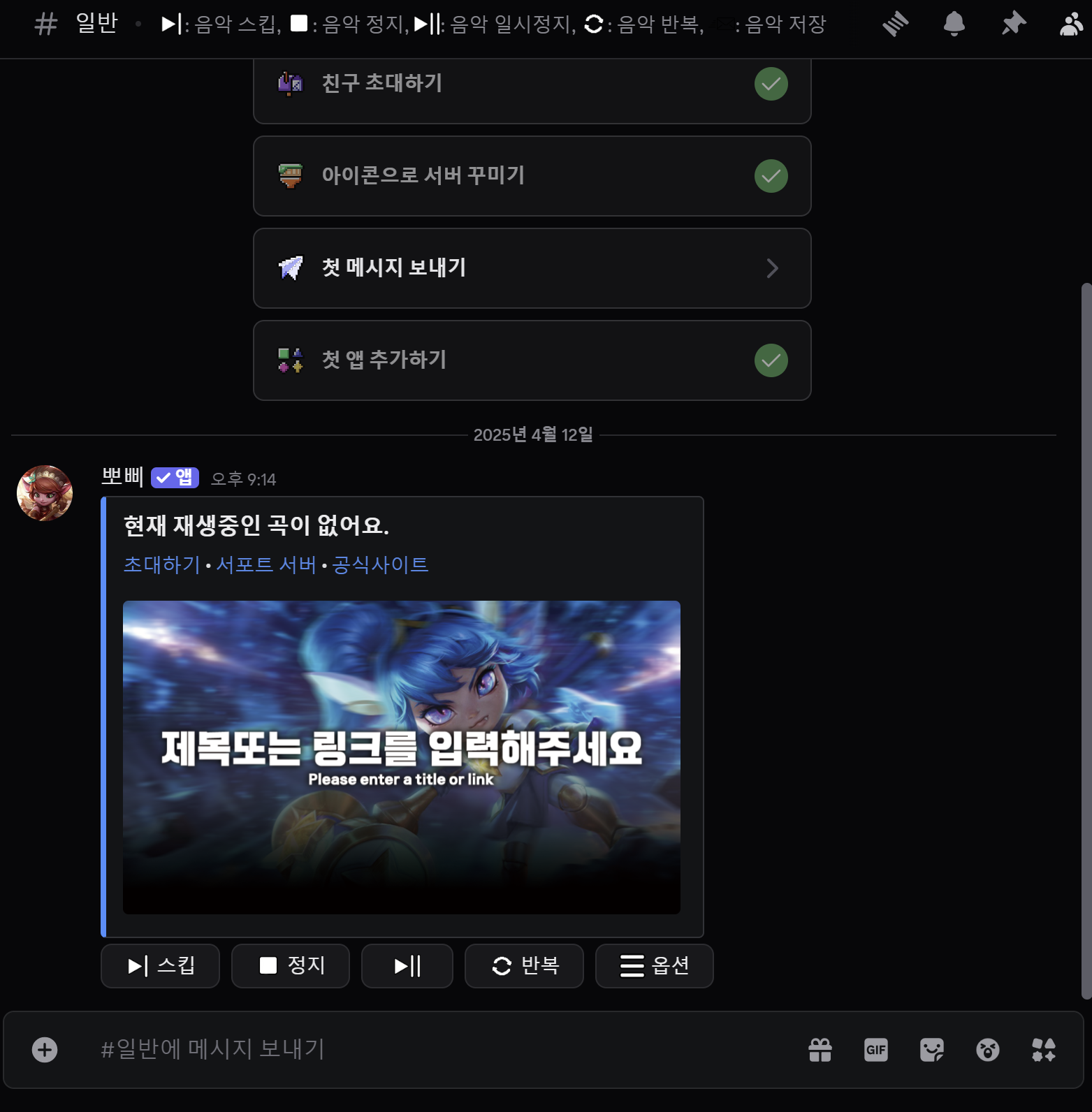Click the channel hash icon beside 일반

[x=46, y=24]
